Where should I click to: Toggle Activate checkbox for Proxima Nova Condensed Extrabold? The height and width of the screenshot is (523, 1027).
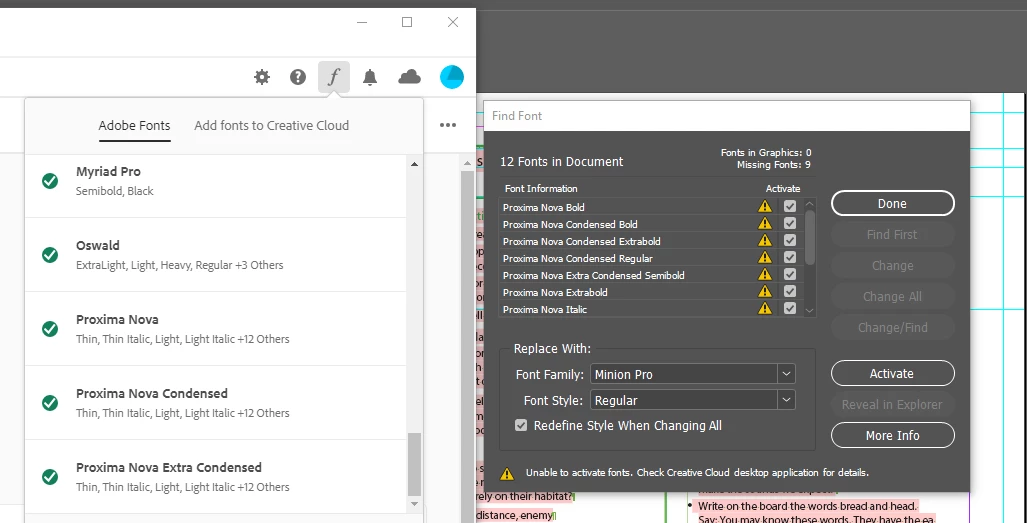tap(790, 240)
